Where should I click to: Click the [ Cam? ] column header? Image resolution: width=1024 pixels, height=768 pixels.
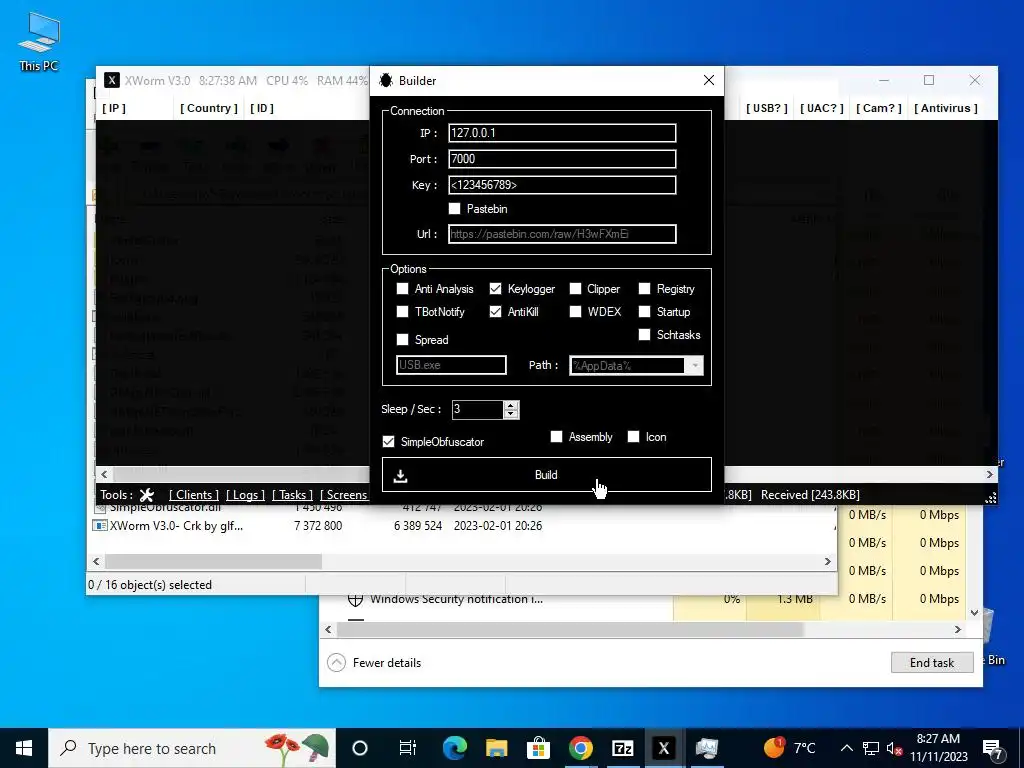coord(879,108)
